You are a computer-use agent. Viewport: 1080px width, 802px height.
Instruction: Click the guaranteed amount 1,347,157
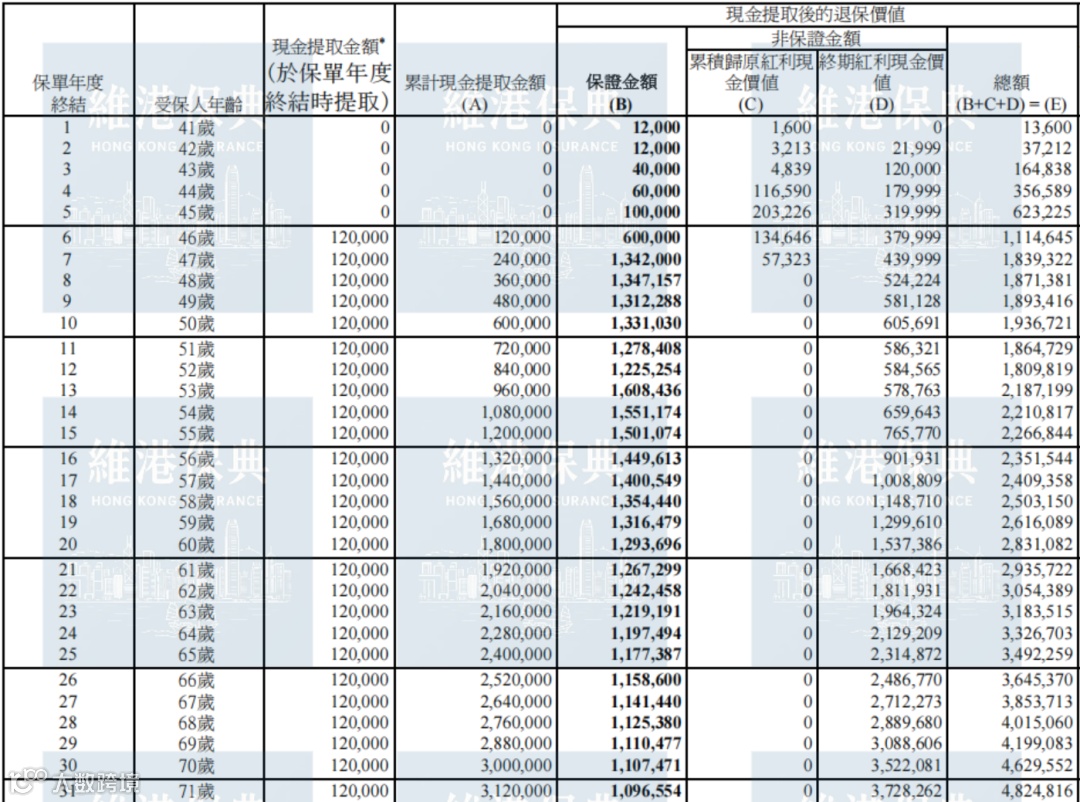(x=646, y=280)
